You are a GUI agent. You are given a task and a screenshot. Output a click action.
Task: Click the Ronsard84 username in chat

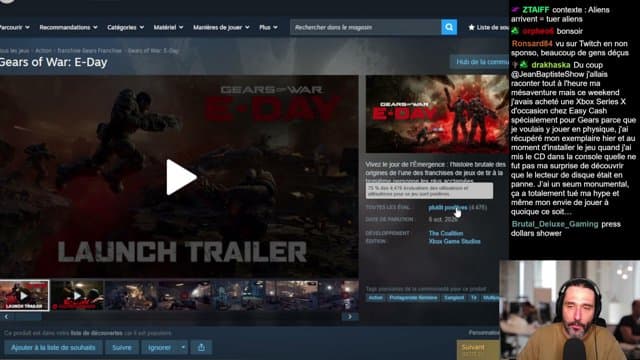coord(532,44)
